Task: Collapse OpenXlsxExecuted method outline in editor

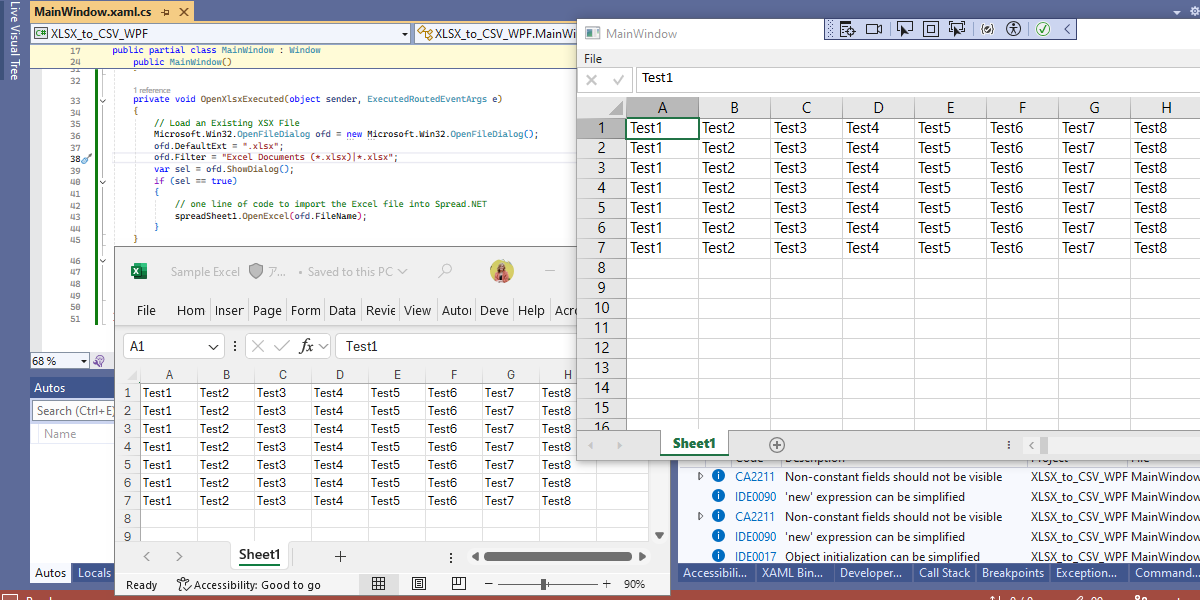Action: tap(103, 101)
